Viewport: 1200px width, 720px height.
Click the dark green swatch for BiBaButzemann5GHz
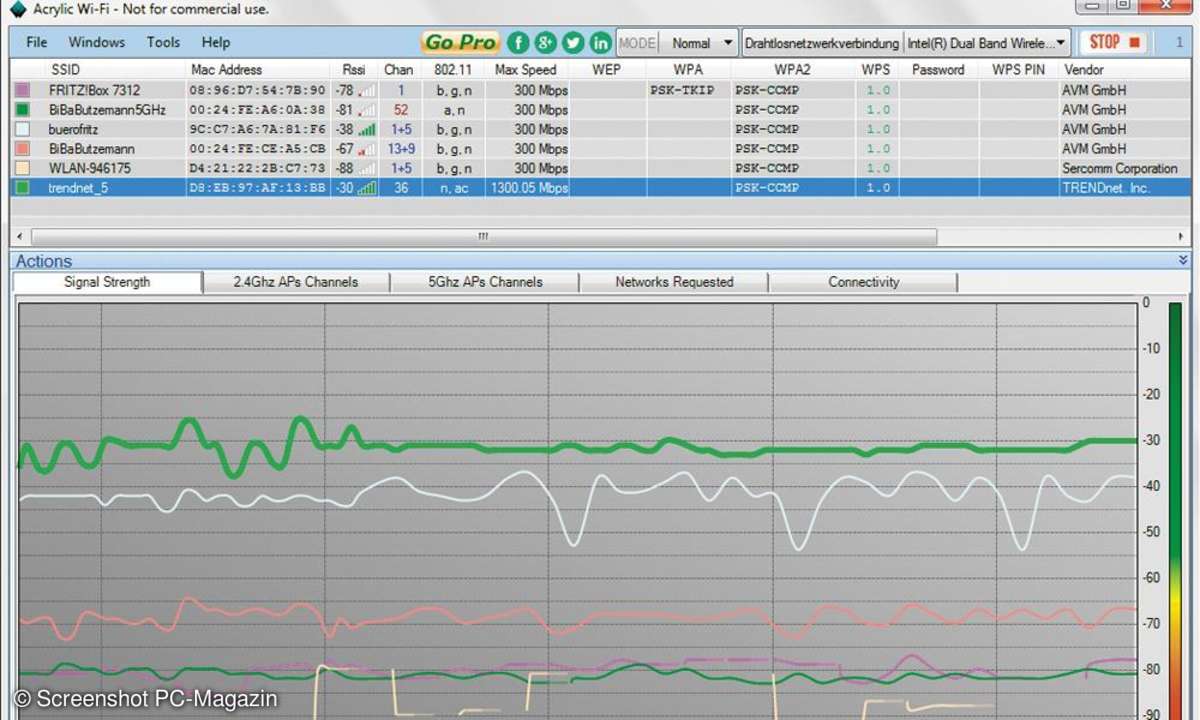[23, 110]
